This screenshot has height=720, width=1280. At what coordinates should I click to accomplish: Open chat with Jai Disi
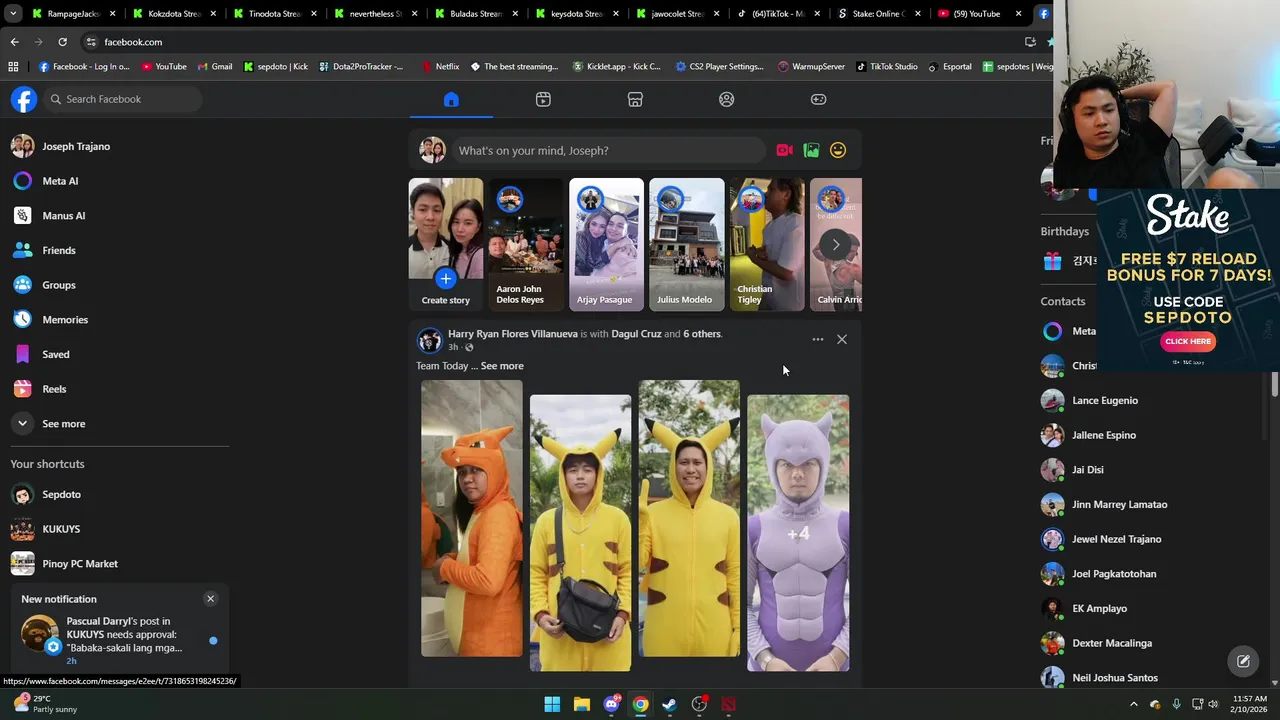pyautogui.click(x=1088, y=470)
